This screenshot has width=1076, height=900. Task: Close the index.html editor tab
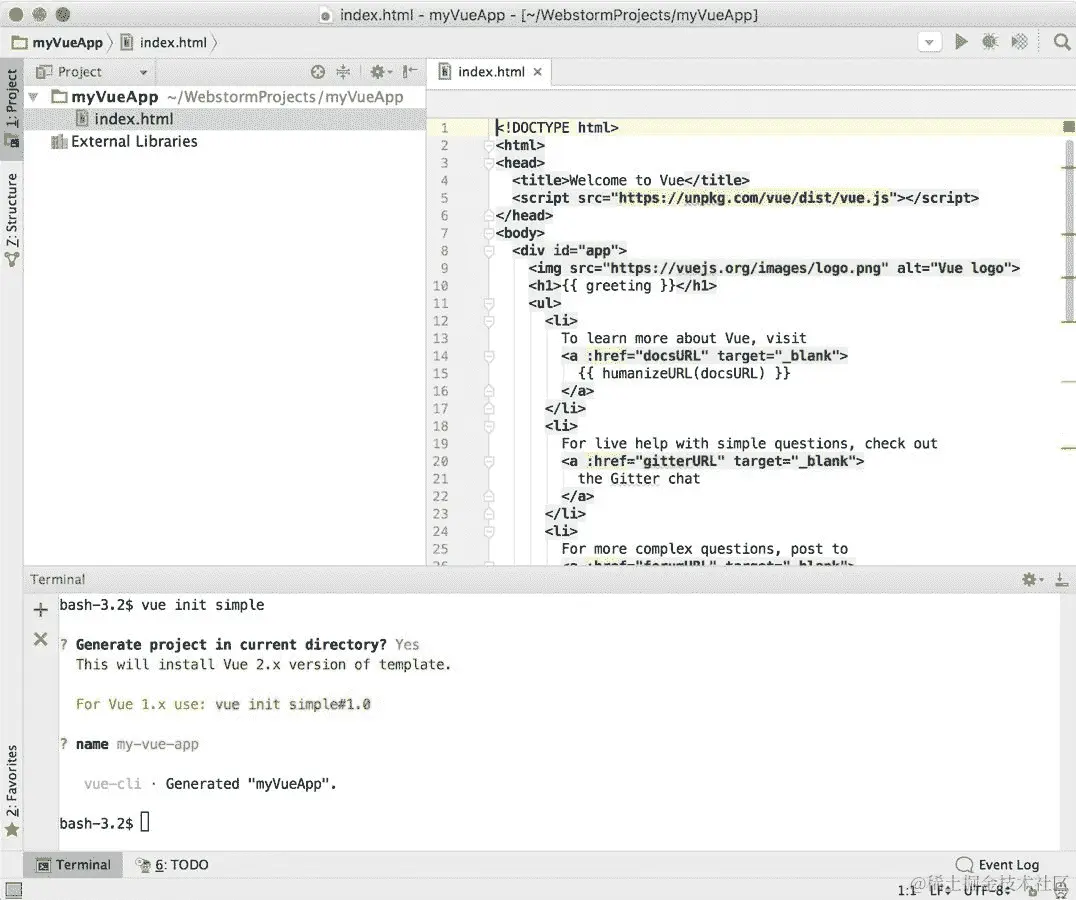tap(537, 72)
